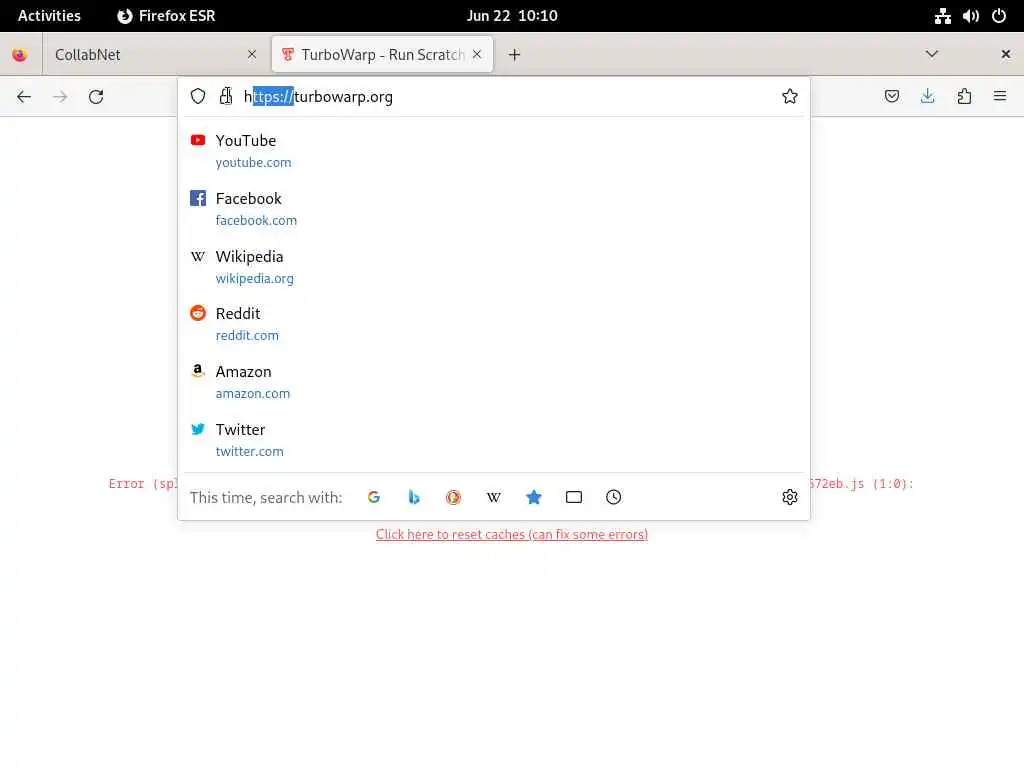The image size is (1024, 768).
Task: Search with Bing this time
Action: (x=413, y=497)
